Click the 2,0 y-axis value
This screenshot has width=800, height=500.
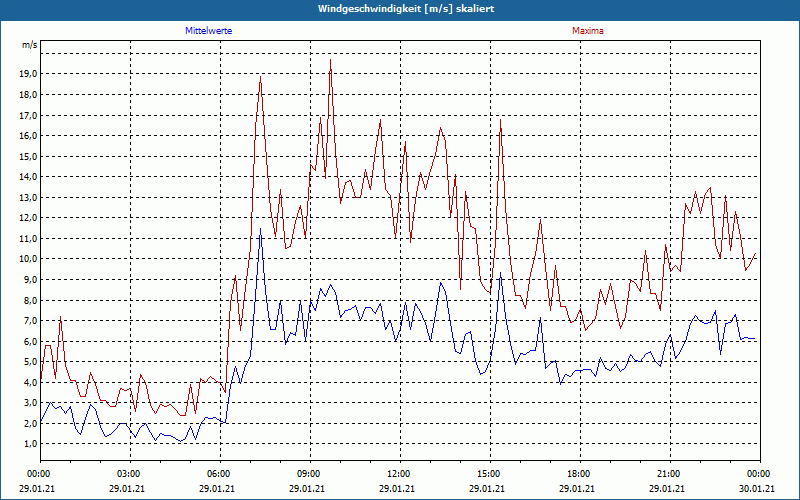30,423
